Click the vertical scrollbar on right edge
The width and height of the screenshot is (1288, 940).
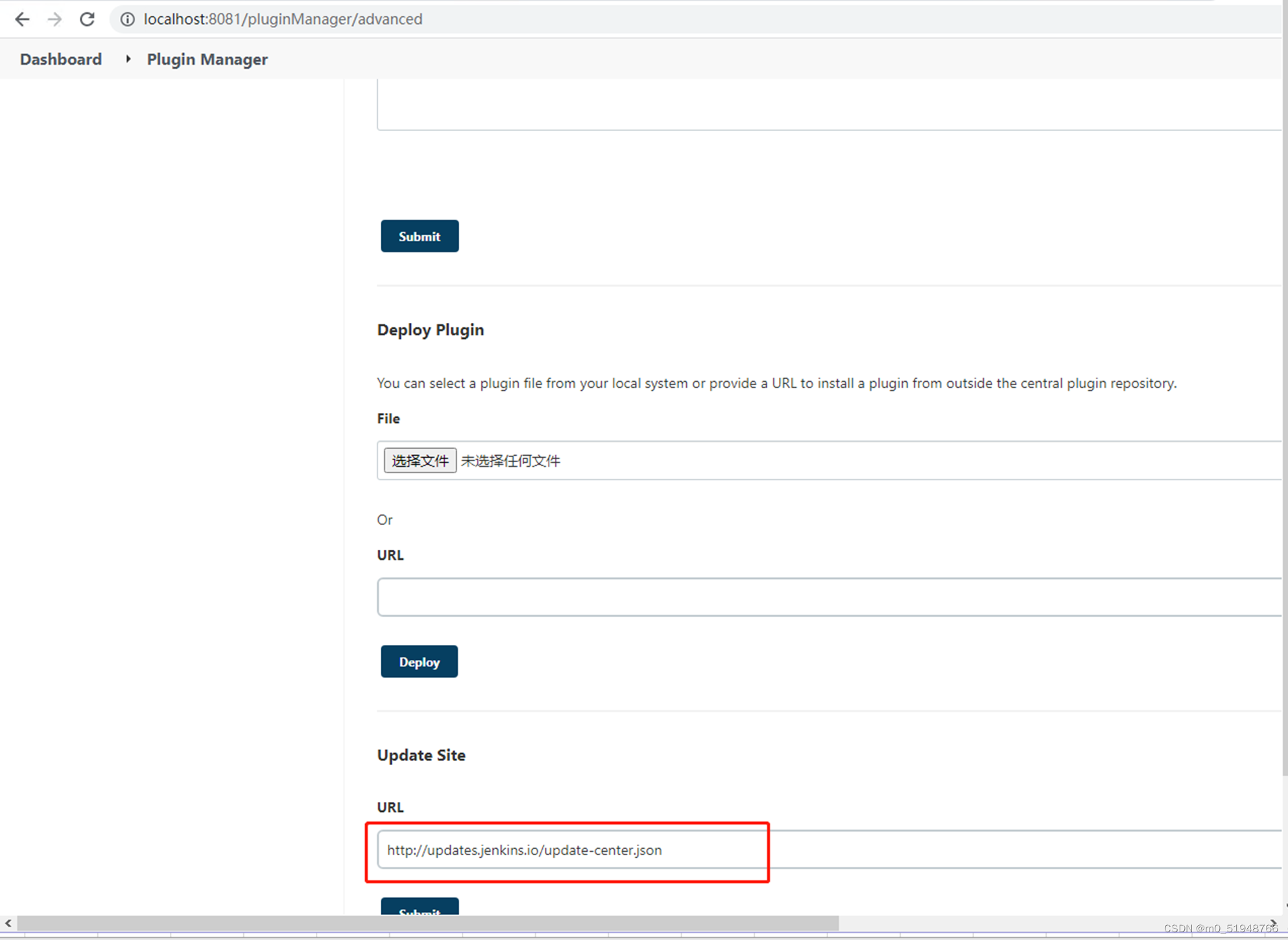[x=1285, y=389]
